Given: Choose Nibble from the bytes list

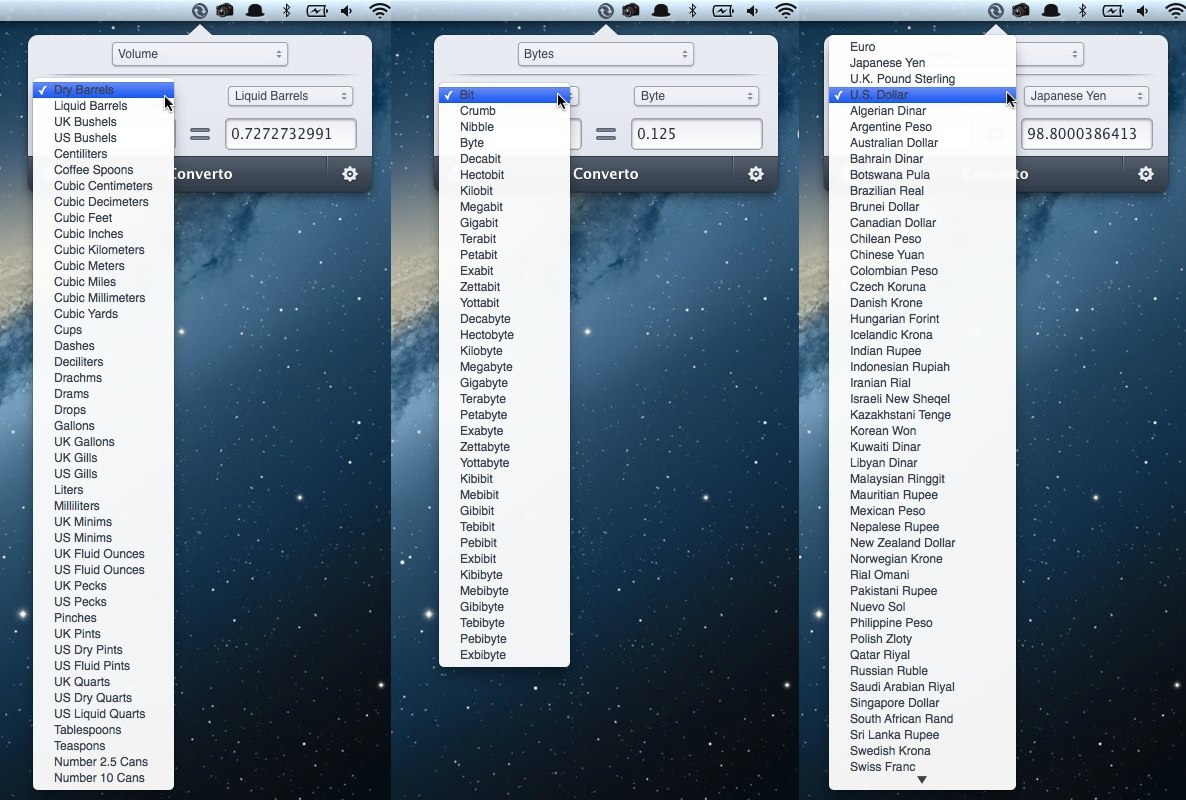Looking at the screenshot, I should [504, 127].
